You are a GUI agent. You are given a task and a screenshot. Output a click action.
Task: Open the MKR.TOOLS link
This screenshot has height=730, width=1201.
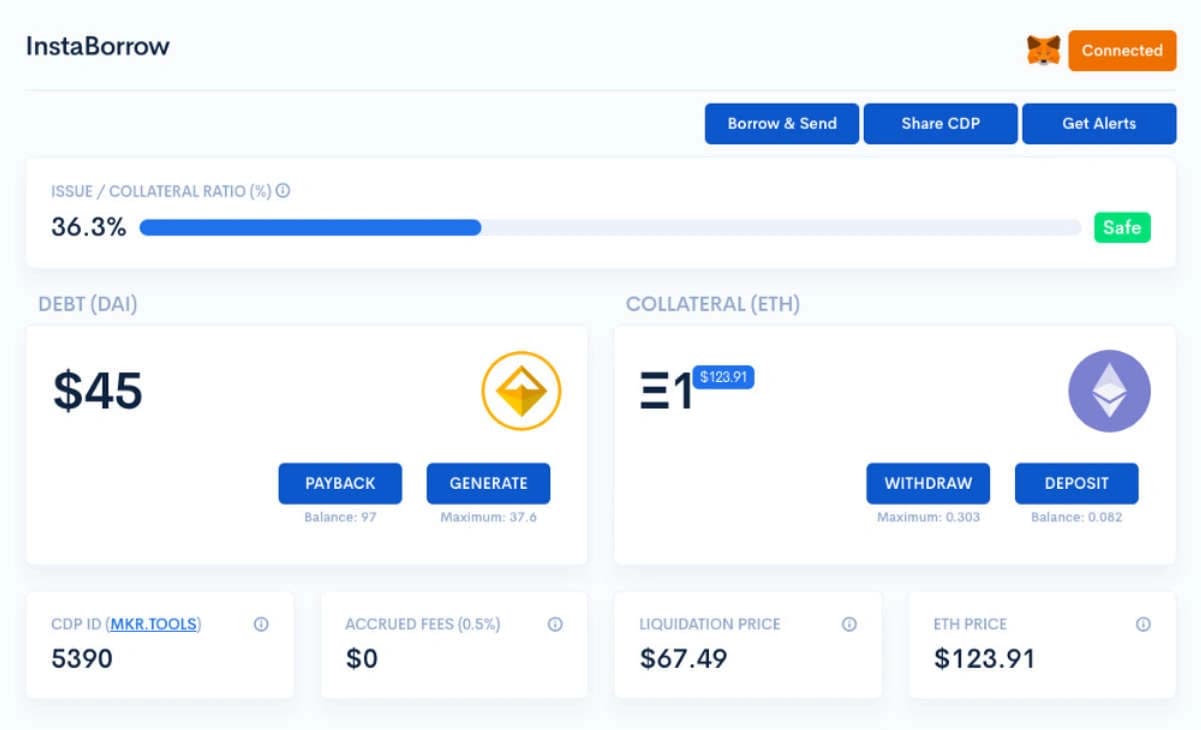point(153,624)
